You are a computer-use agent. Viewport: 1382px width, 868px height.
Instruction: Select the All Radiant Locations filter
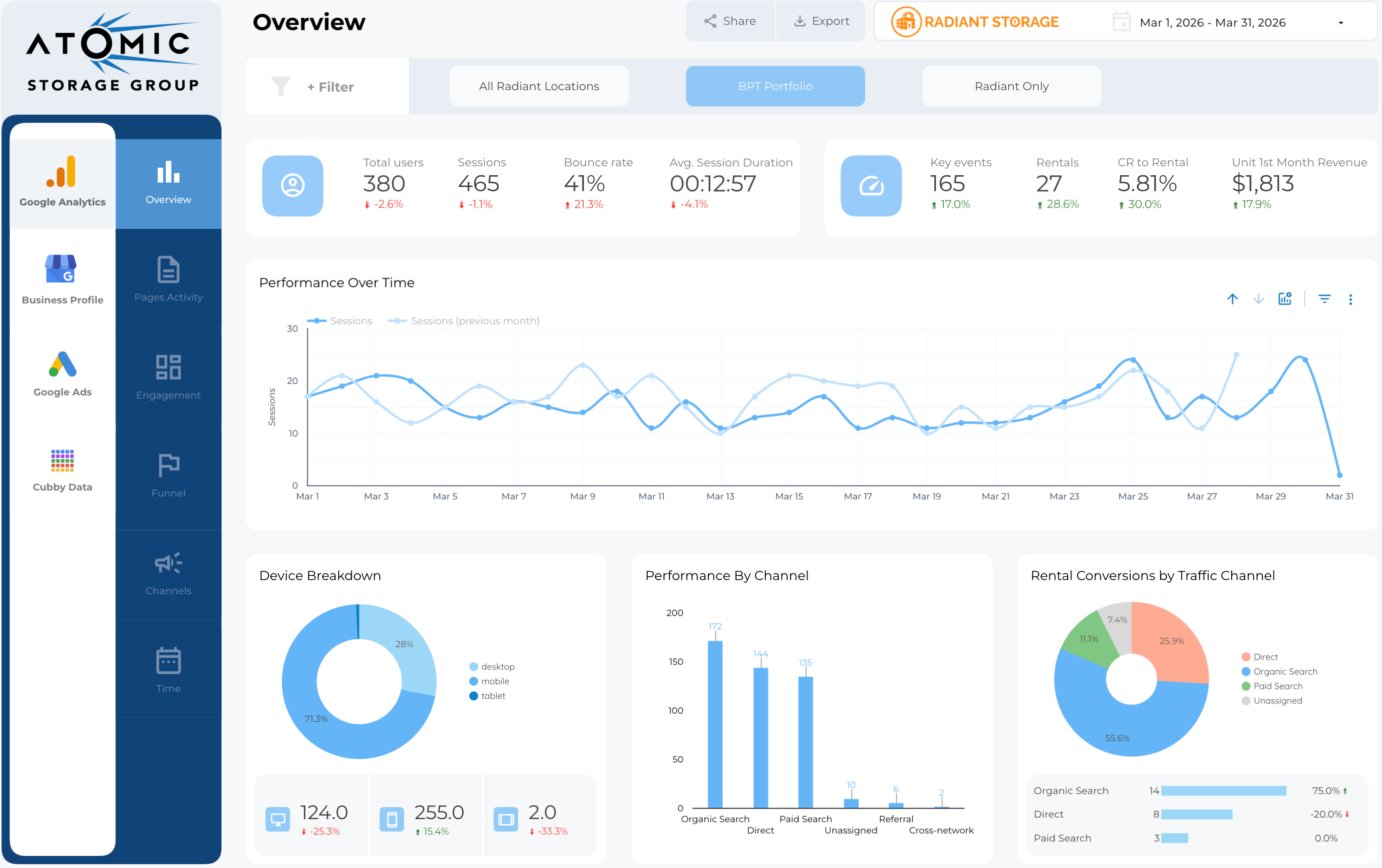pos(538,86)
